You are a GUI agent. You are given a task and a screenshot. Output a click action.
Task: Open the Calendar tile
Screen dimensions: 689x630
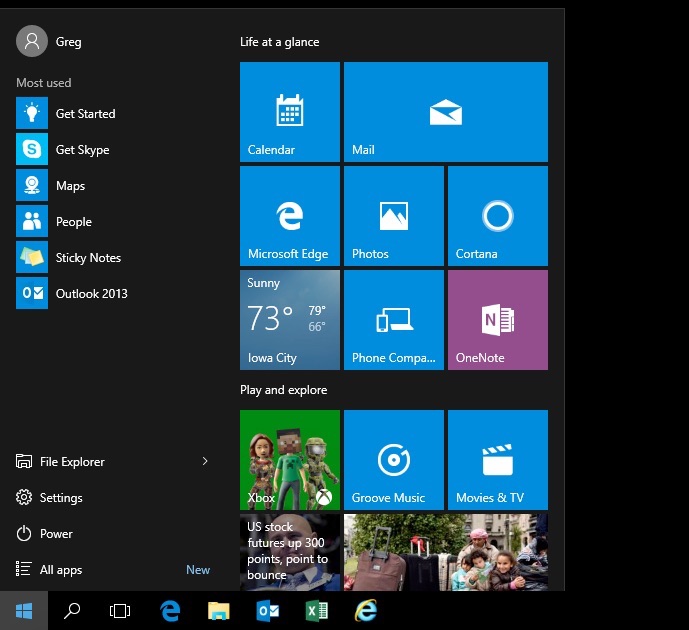coord(289,112)
